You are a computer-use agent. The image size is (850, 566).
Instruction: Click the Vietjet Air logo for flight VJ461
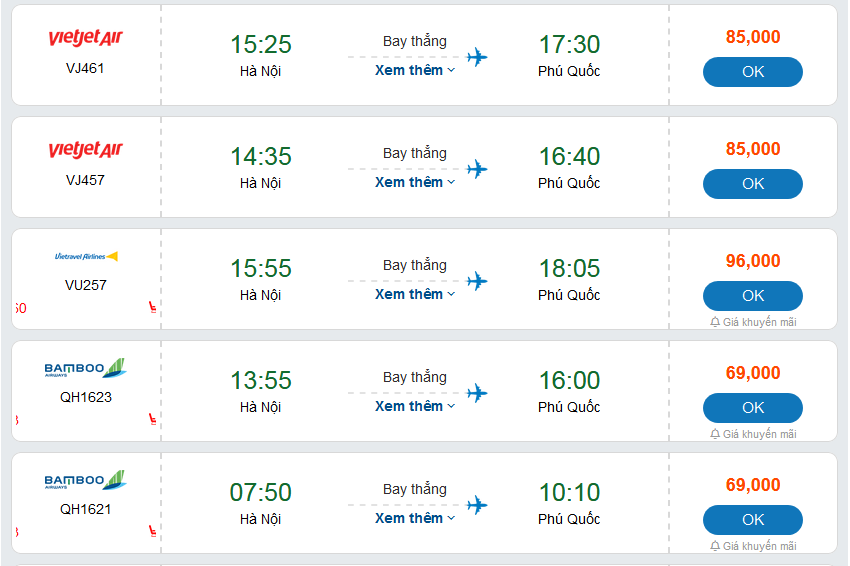(x=85, y=38)
